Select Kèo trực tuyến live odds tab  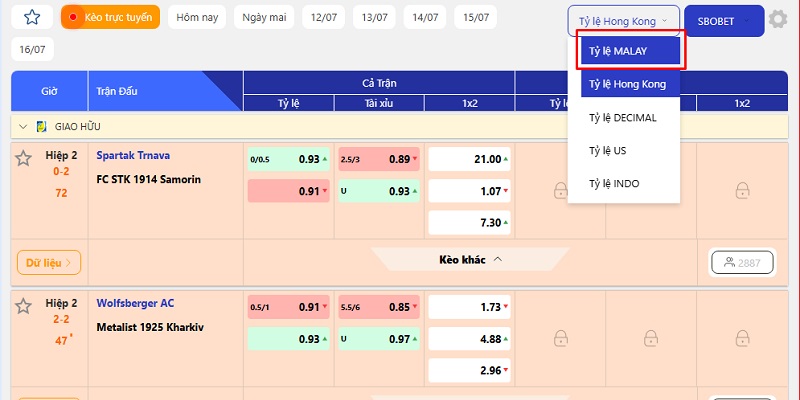click(110, 17)
